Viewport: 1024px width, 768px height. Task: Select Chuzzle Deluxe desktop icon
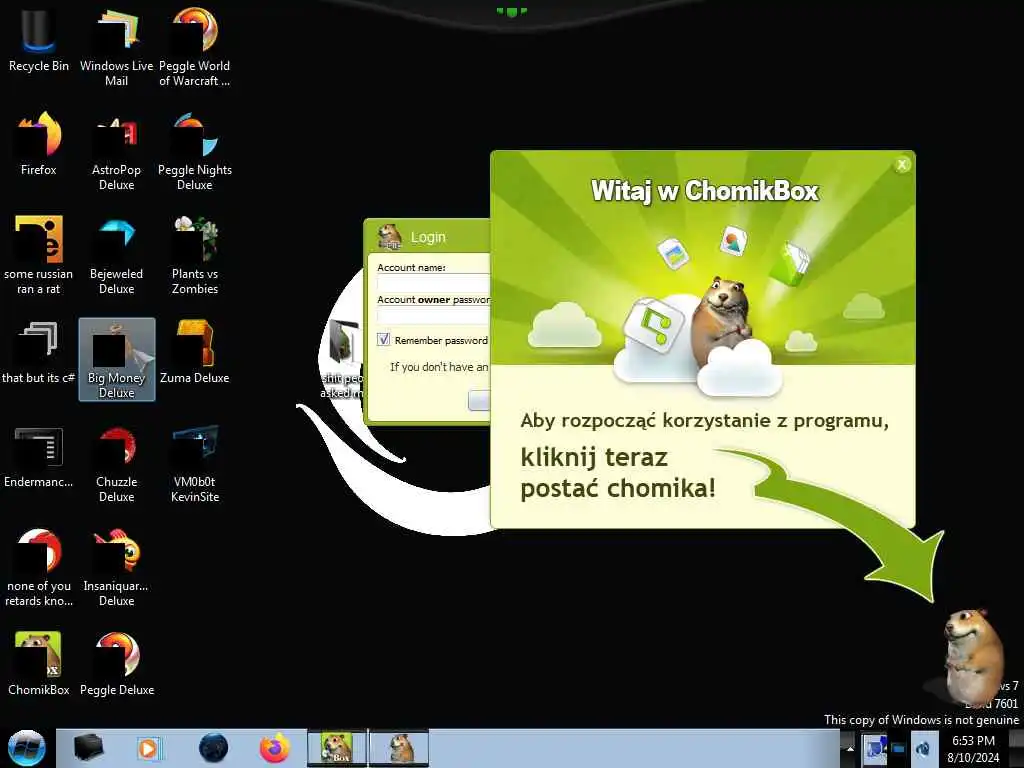[116, 464]
